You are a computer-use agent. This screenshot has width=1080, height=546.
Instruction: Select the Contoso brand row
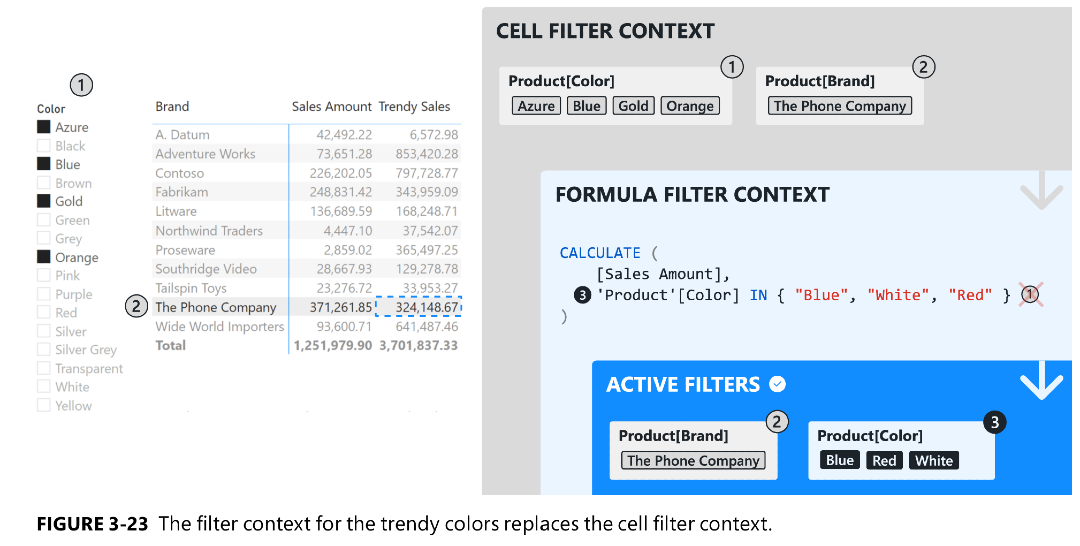click(x=180, y=173)
